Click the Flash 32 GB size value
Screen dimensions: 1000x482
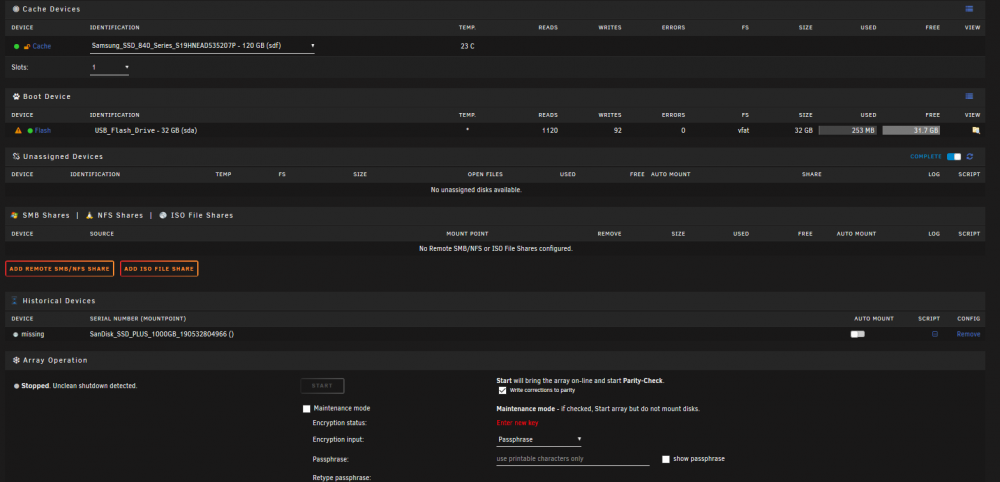tap(804, 131)
